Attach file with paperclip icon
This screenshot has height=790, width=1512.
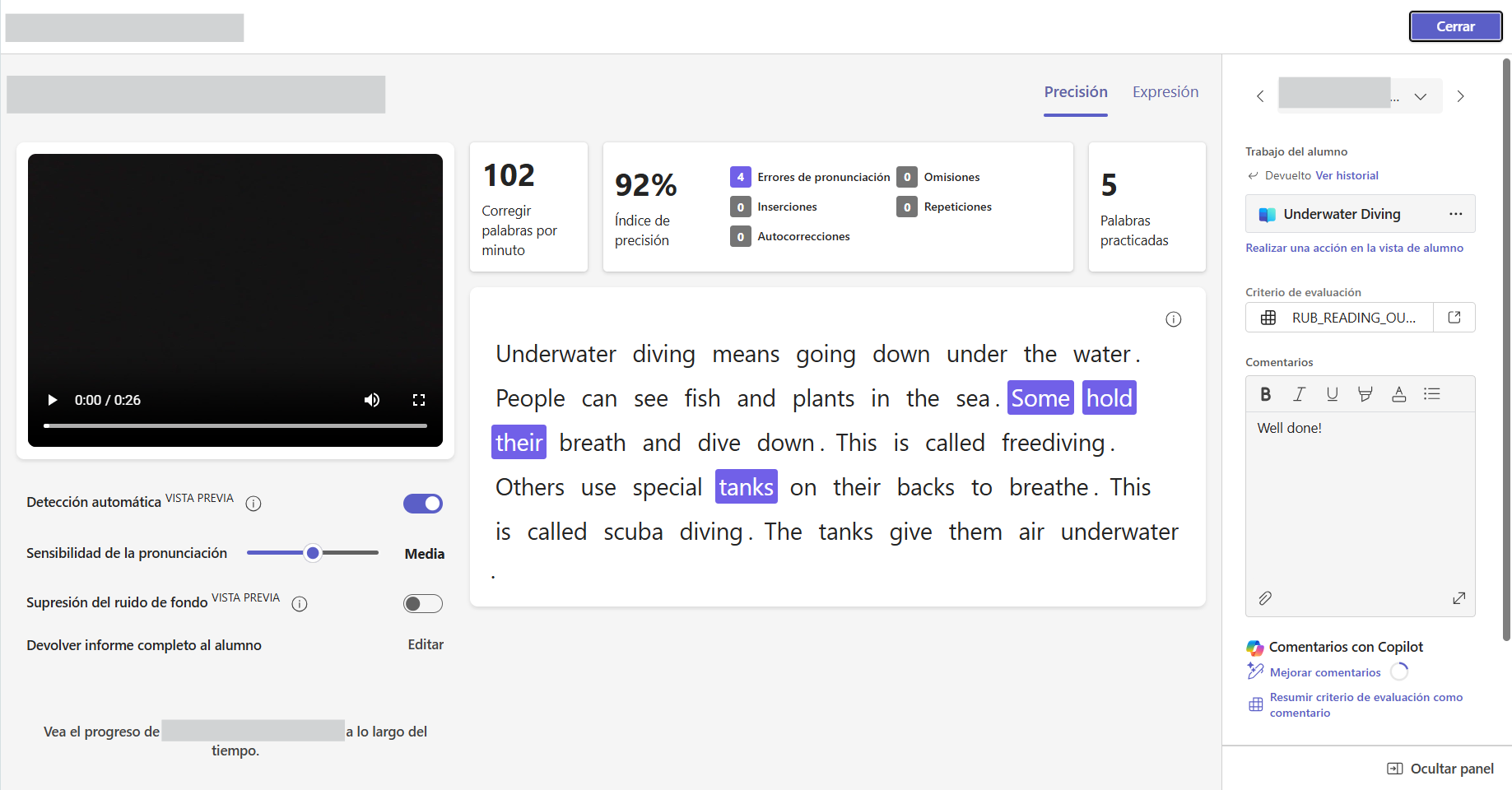point(1265,598)
